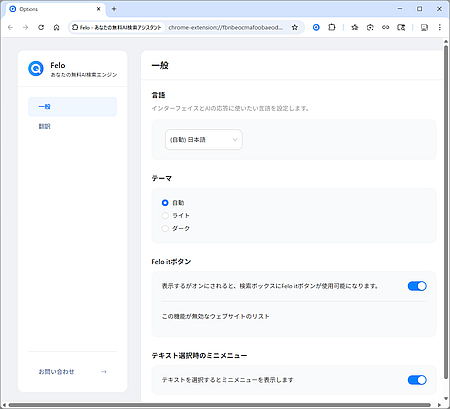Toggle the Felo it button switch
The image size is (450, 409).
click(x=417, y=286)
